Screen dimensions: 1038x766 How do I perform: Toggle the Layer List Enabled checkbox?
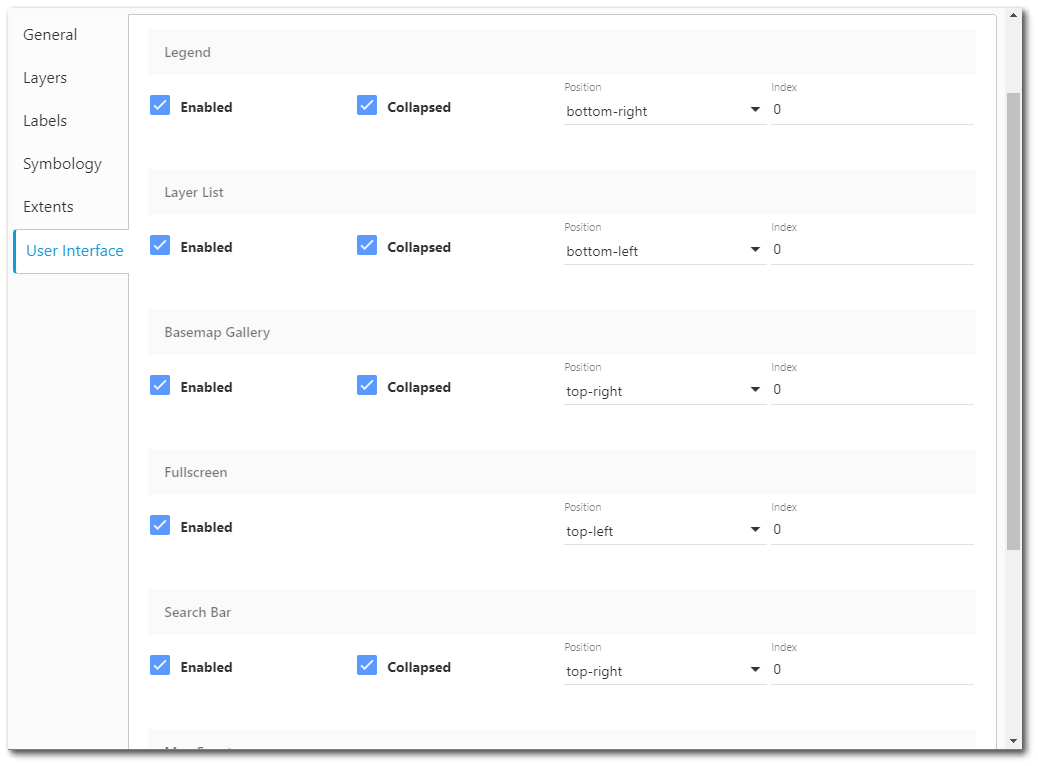coord(160,245)
